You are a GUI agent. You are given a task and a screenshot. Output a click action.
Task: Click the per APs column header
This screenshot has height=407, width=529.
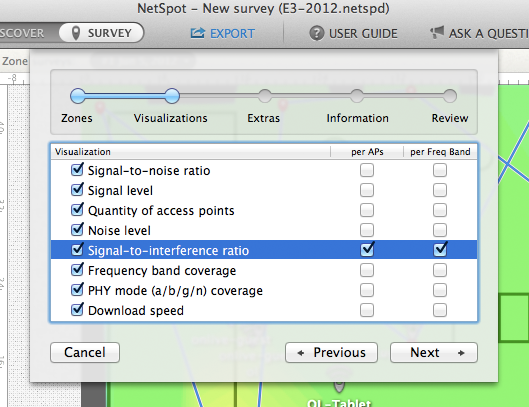[x=367, y=152]
